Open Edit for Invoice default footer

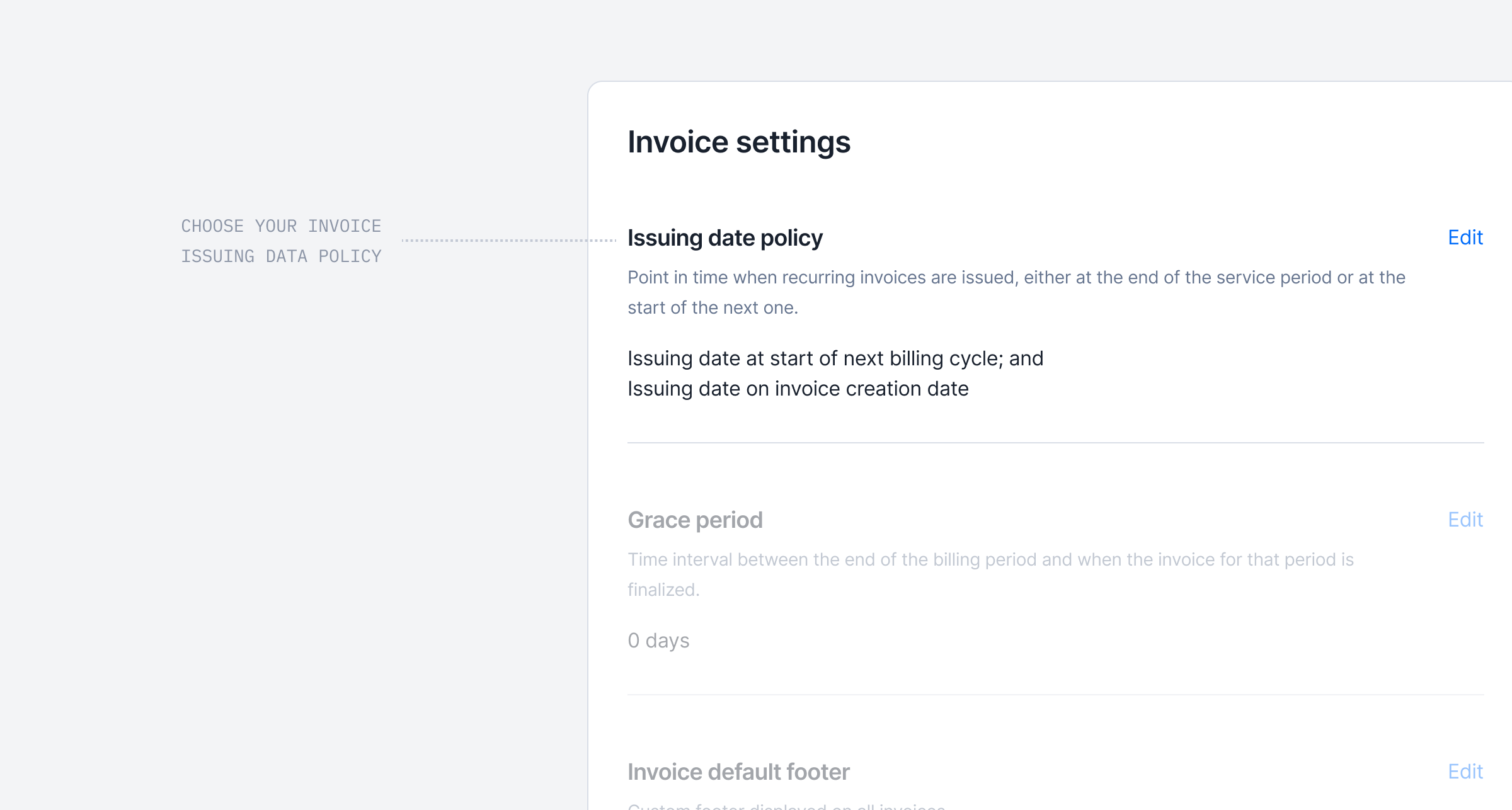tap(1465, 772)
